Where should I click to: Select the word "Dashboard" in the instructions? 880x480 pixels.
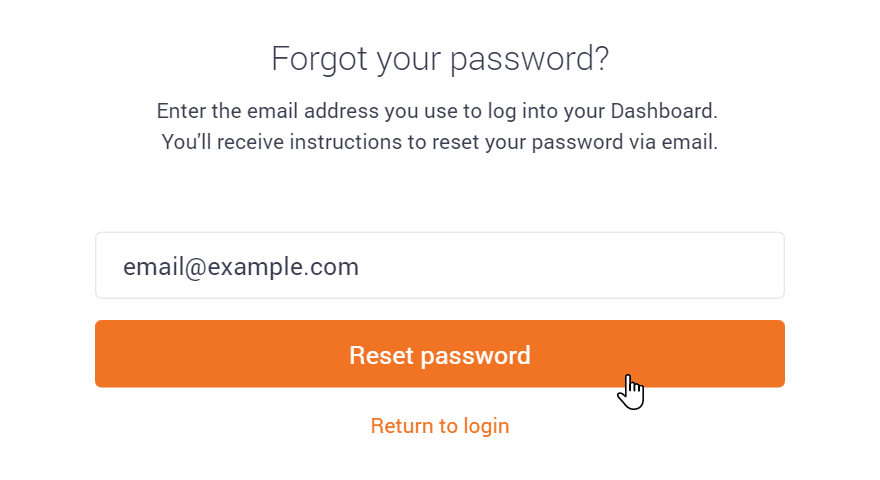pos(664,111)
